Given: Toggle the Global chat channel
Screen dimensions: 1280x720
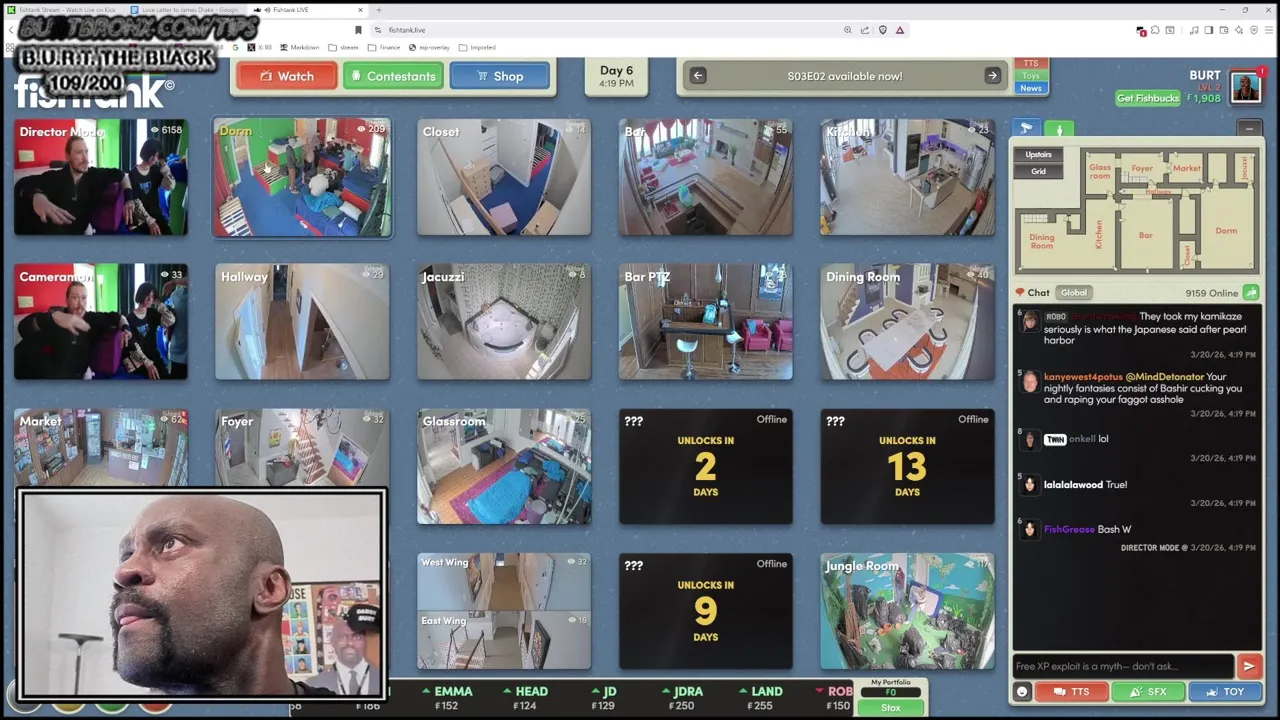Looking at the screenshot, I should click(x=1074, y=293).
